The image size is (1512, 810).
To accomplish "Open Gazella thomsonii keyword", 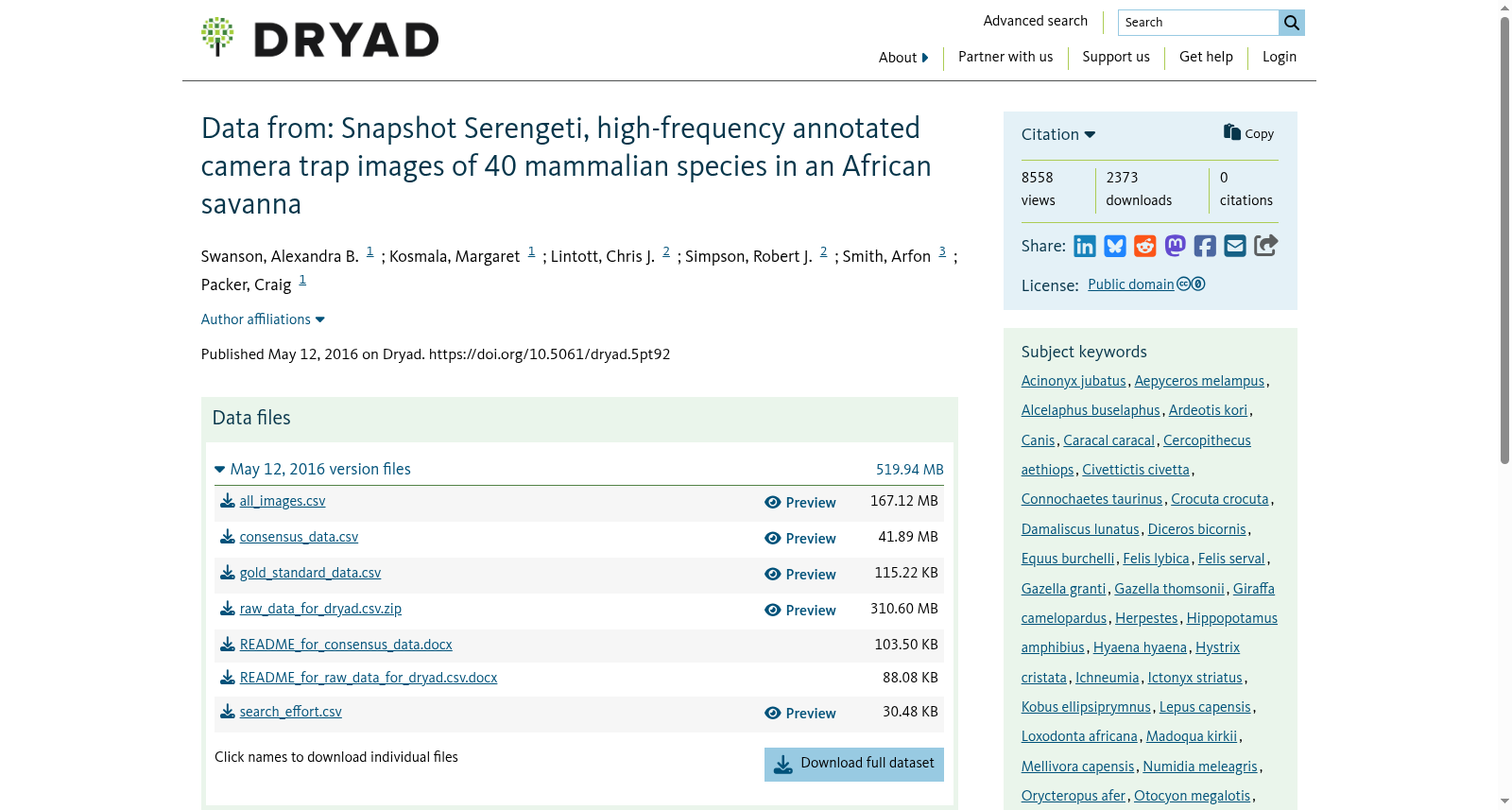I will click(x=1169, y=589).
